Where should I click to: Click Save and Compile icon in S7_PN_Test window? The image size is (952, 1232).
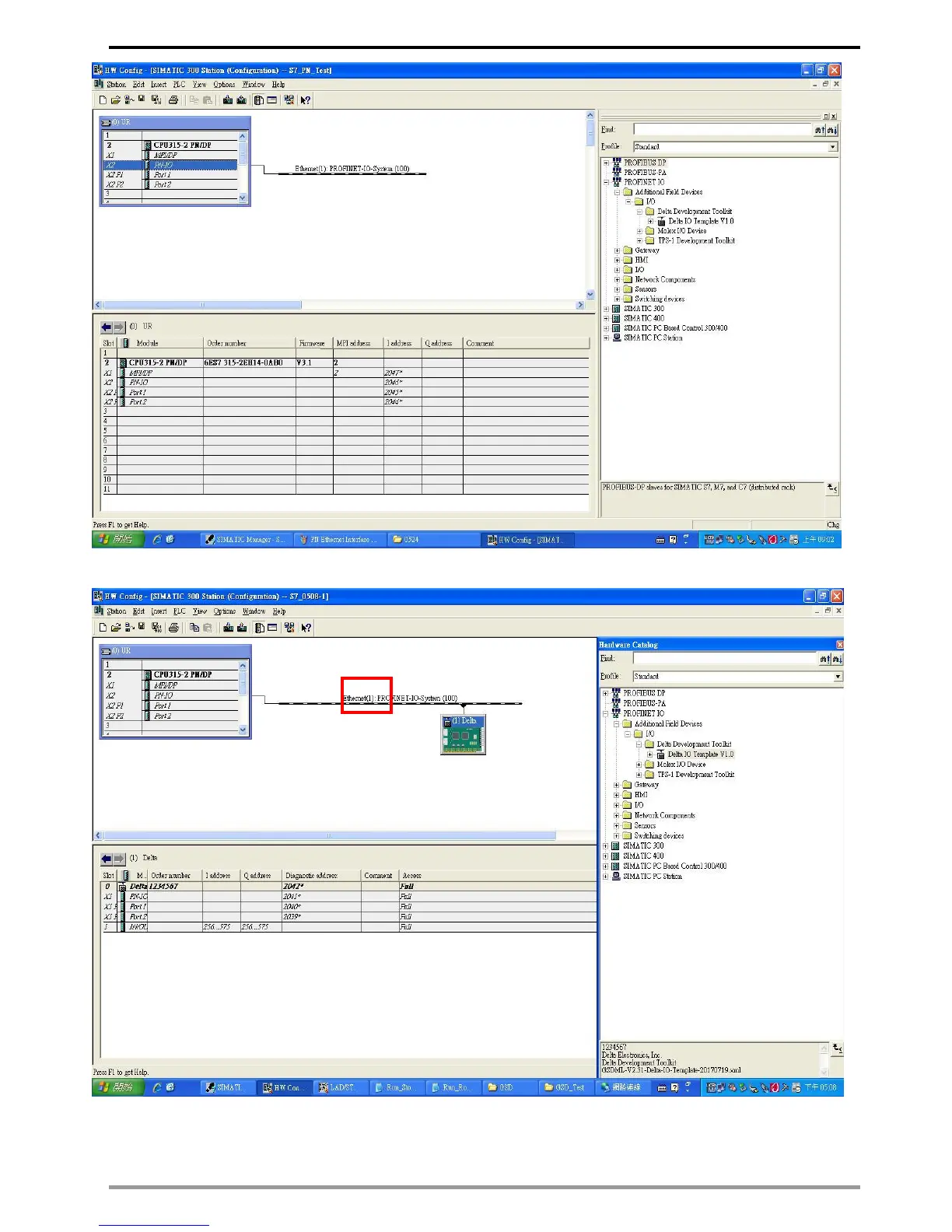pyautogui.click(x=156, y=100)
